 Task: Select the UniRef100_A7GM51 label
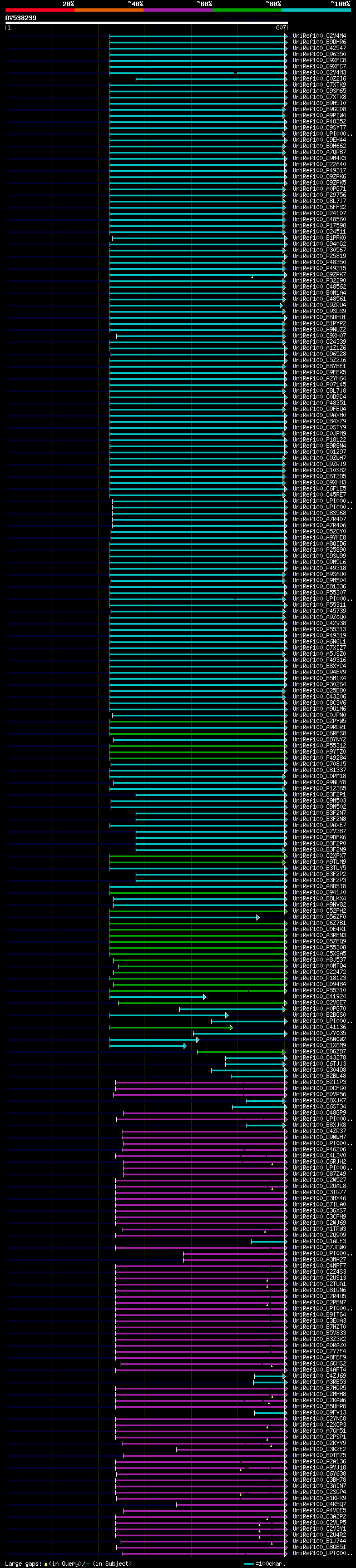319,1431
